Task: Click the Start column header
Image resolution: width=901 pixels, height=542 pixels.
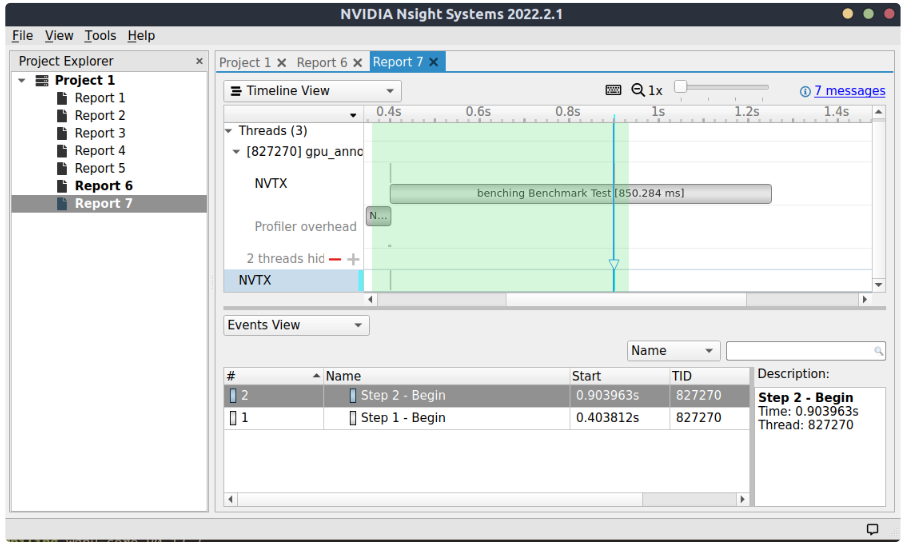Action: [x=619, y=376]
